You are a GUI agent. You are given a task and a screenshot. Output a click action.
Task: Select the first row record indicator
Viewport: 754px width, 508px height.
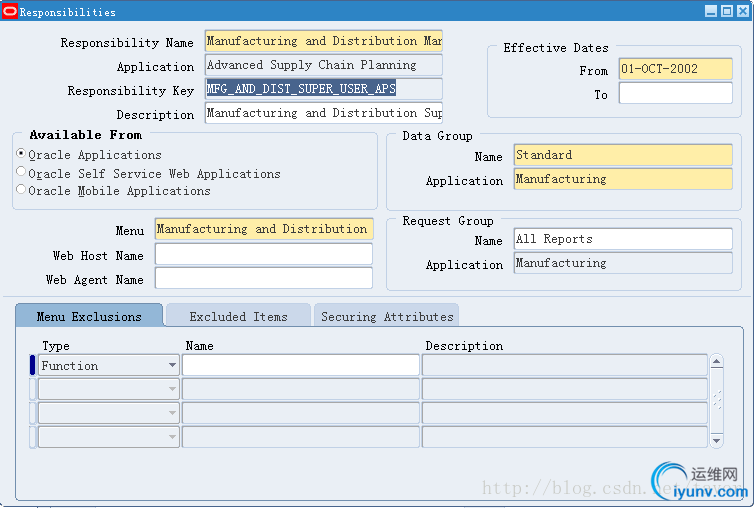33,365
